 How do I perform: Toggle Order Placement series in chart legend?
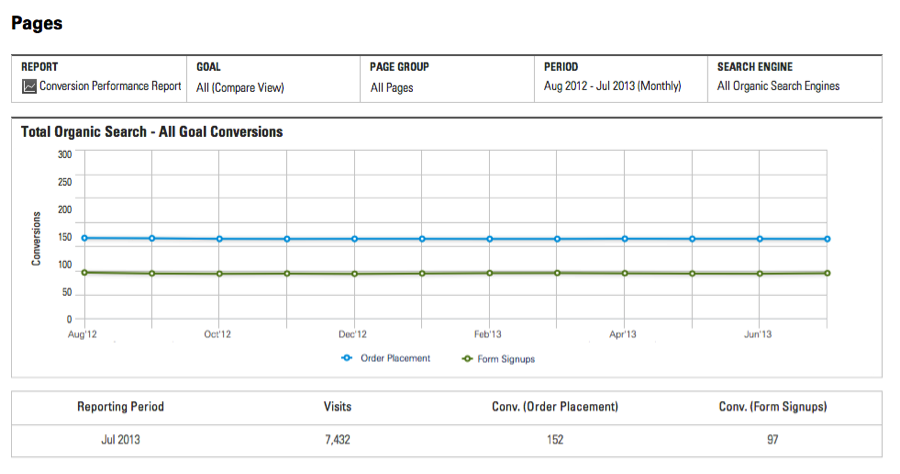click(395, 358)
